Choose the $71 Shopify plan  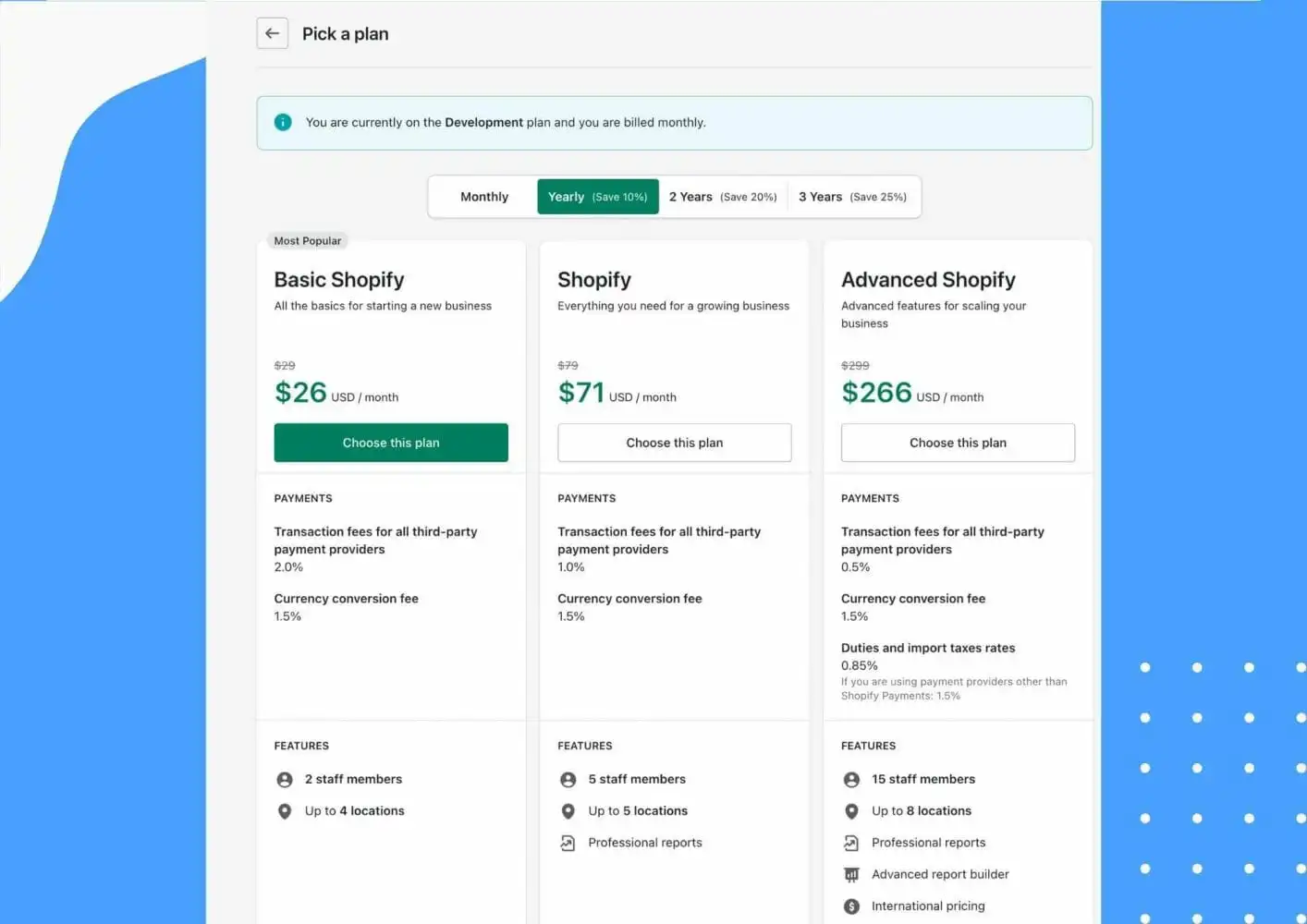674,443
